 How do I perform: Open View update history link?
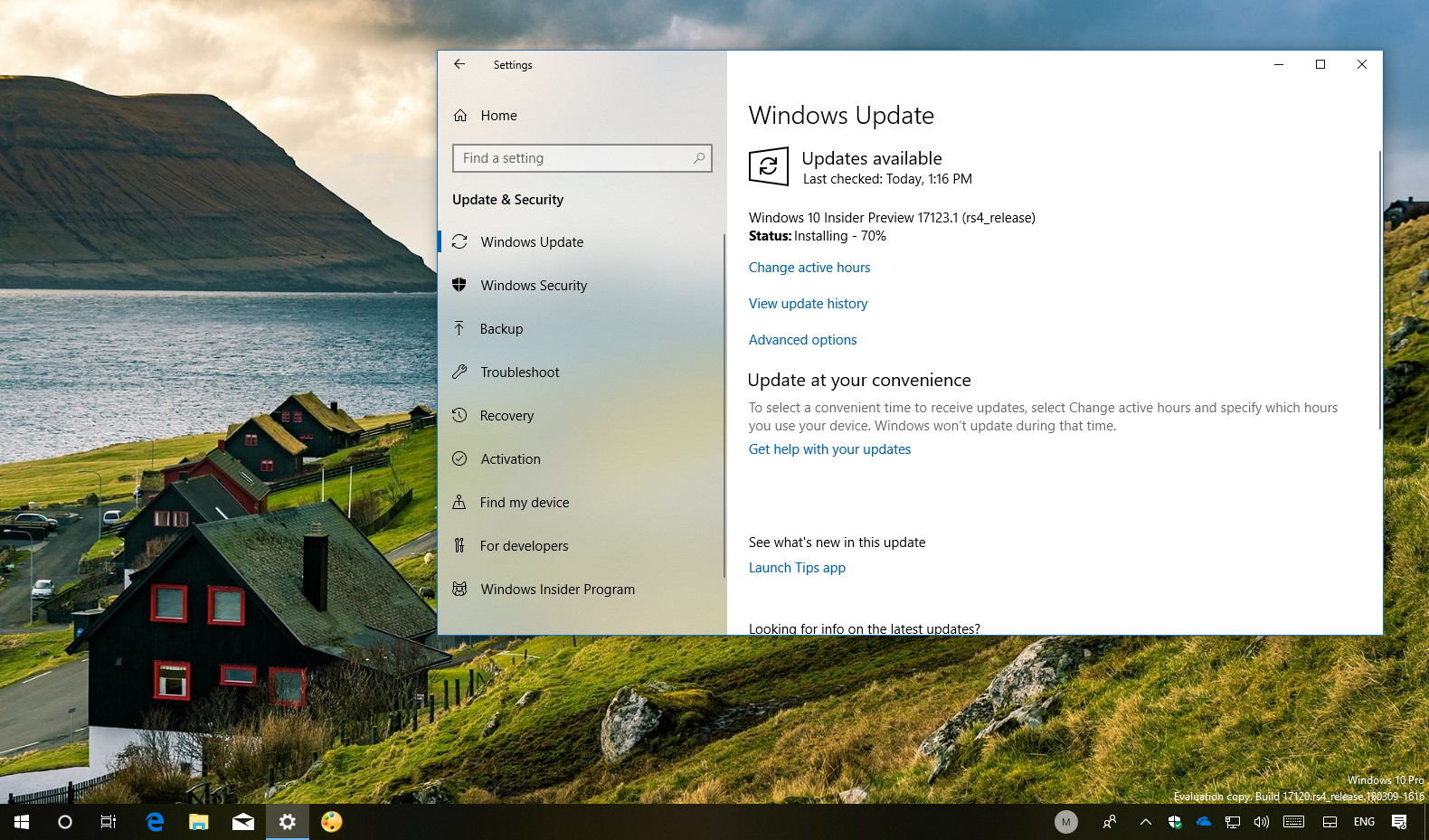tap(808, 304)
